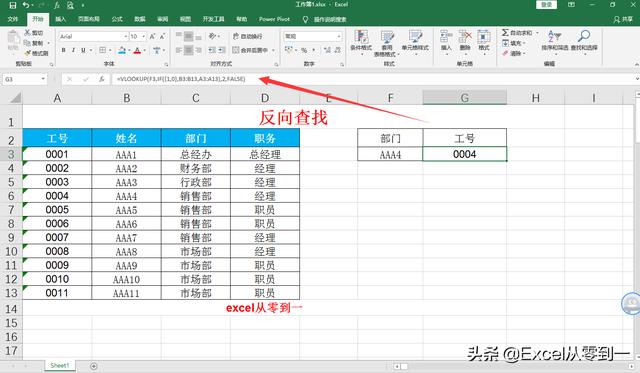640x373 pixels.
Task: Collapse the ribbon with chevron arrow
Action: click(637, 64)
